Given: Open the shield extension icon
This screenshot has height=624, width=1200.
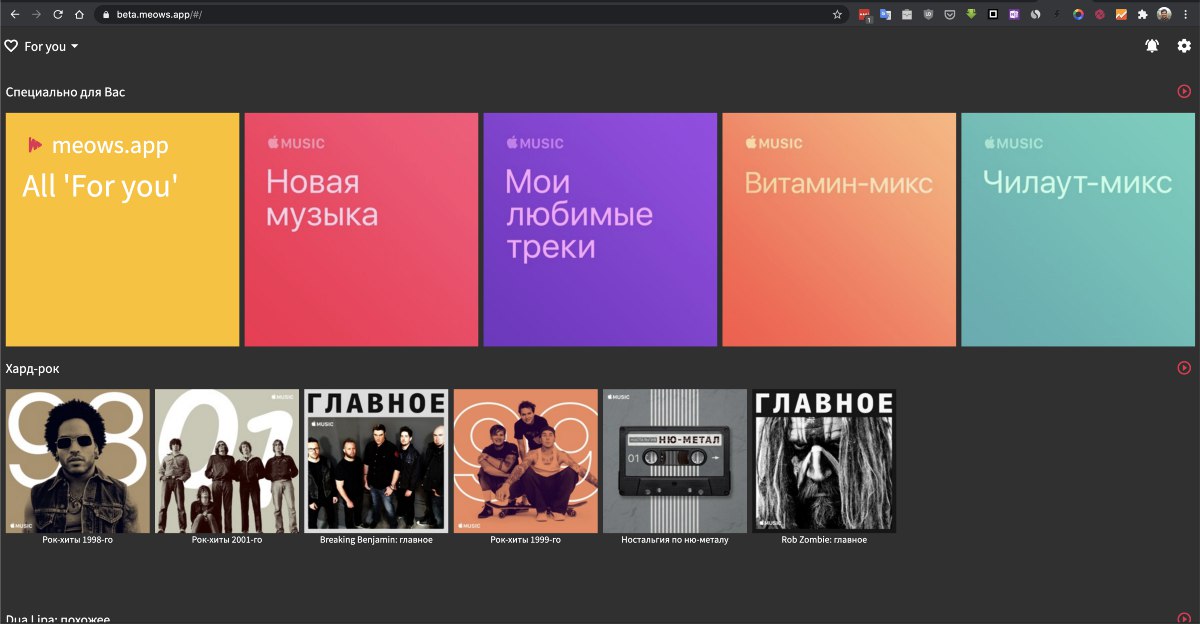Looking at the screenshot, I should click(x=928, y=15).
